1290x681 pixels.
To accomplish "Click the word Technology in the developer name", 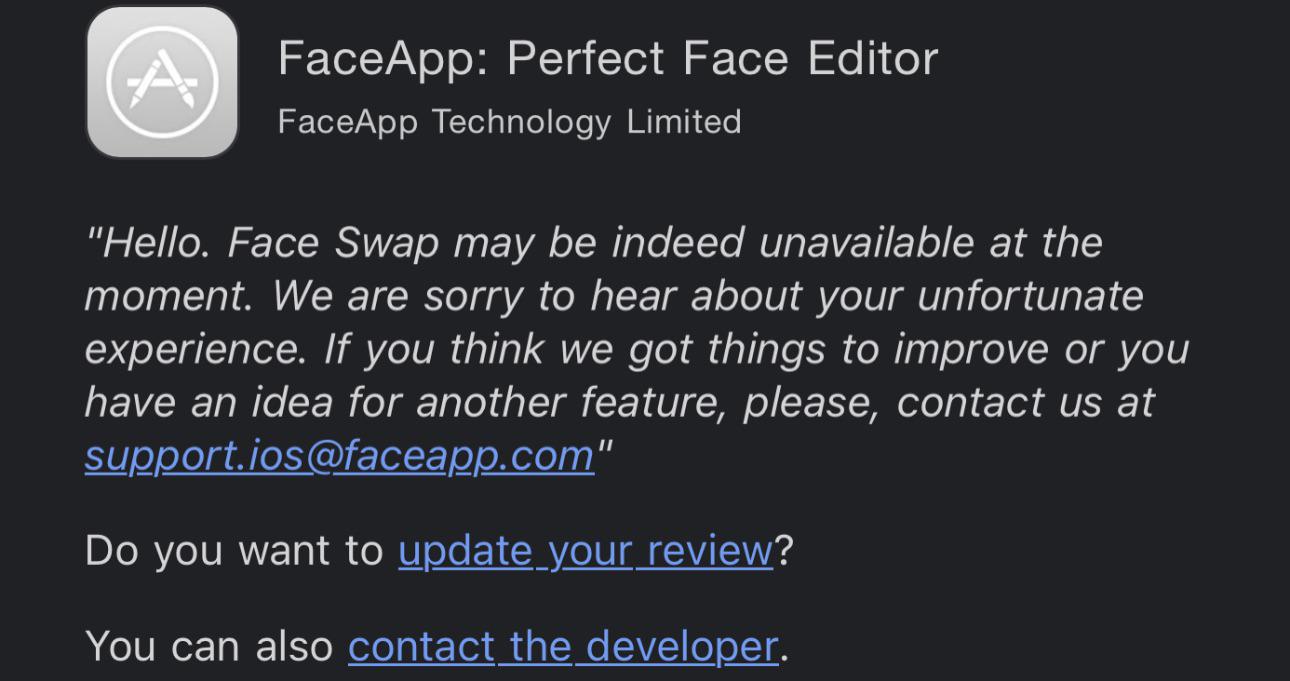I will [521, 123].
